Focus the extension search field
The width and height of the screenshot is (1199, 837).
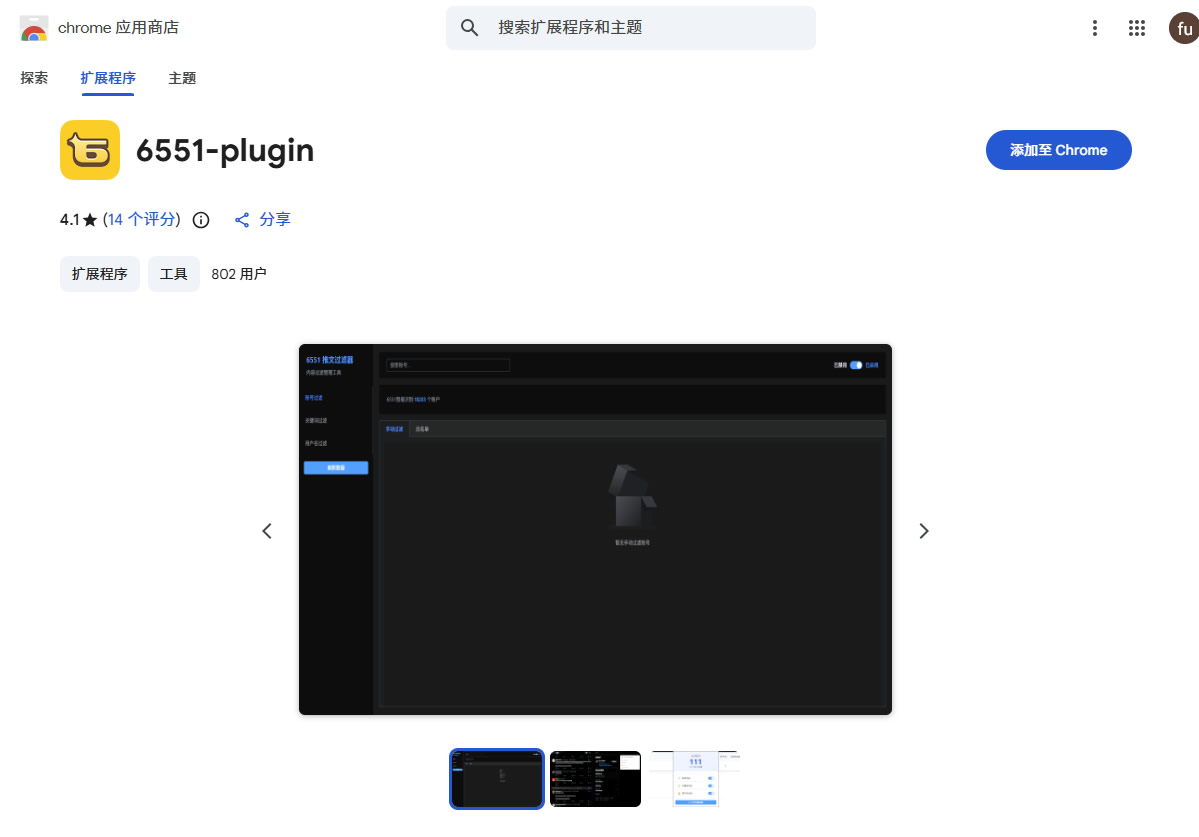(631, 28)
